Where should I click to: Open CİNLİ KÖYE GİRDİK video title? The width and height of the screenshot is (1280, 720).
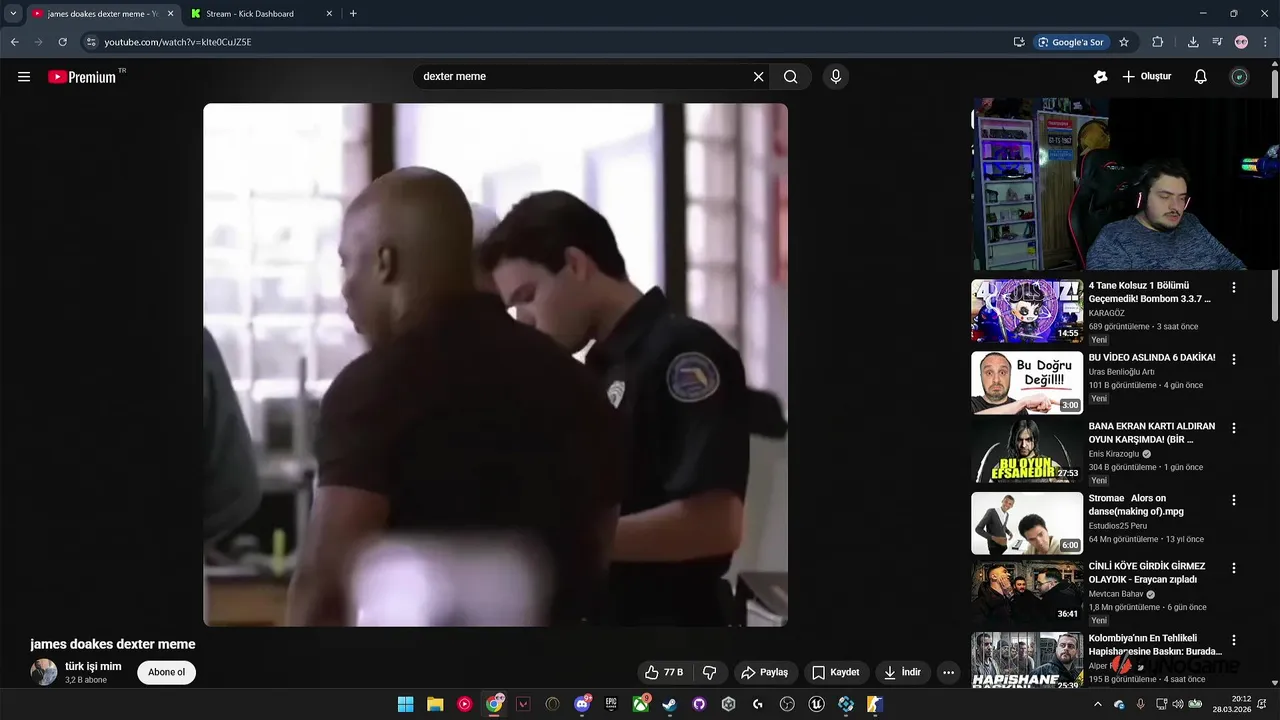(x=1147, y=573)
